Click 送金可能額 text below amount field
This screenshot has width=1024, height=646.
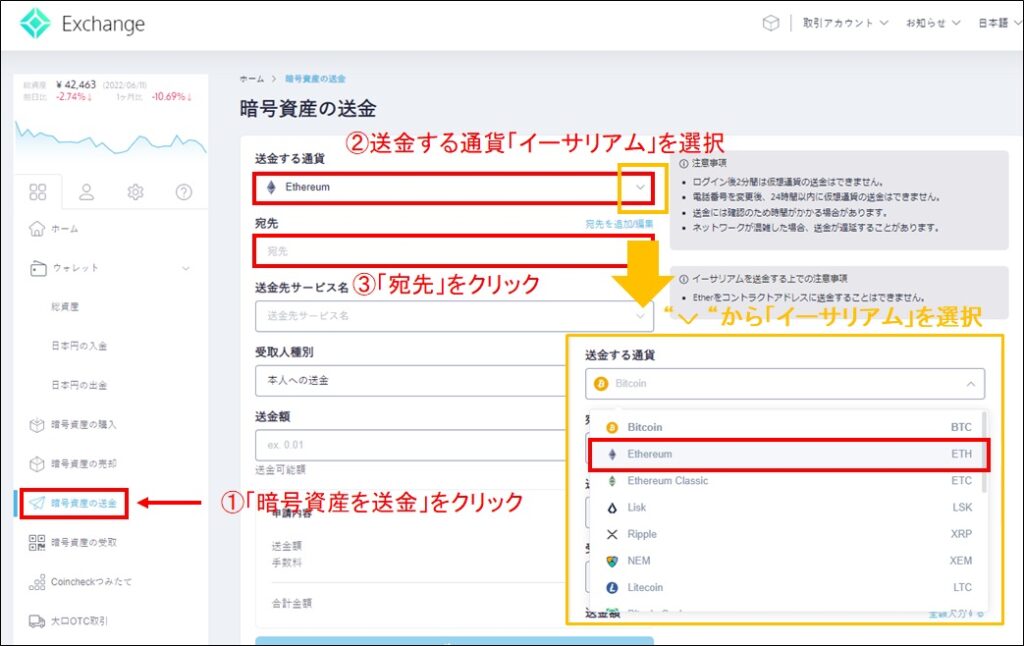point(280,470)
